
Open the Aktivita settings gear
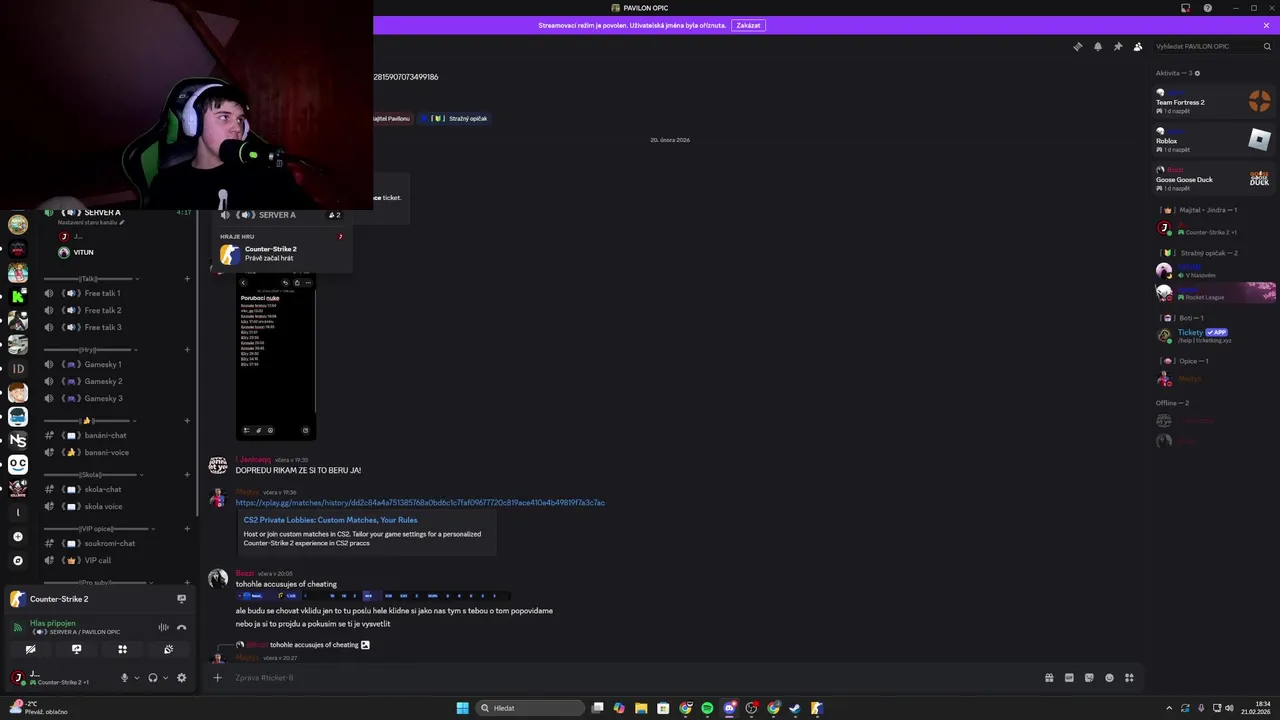click(1197, 73)
